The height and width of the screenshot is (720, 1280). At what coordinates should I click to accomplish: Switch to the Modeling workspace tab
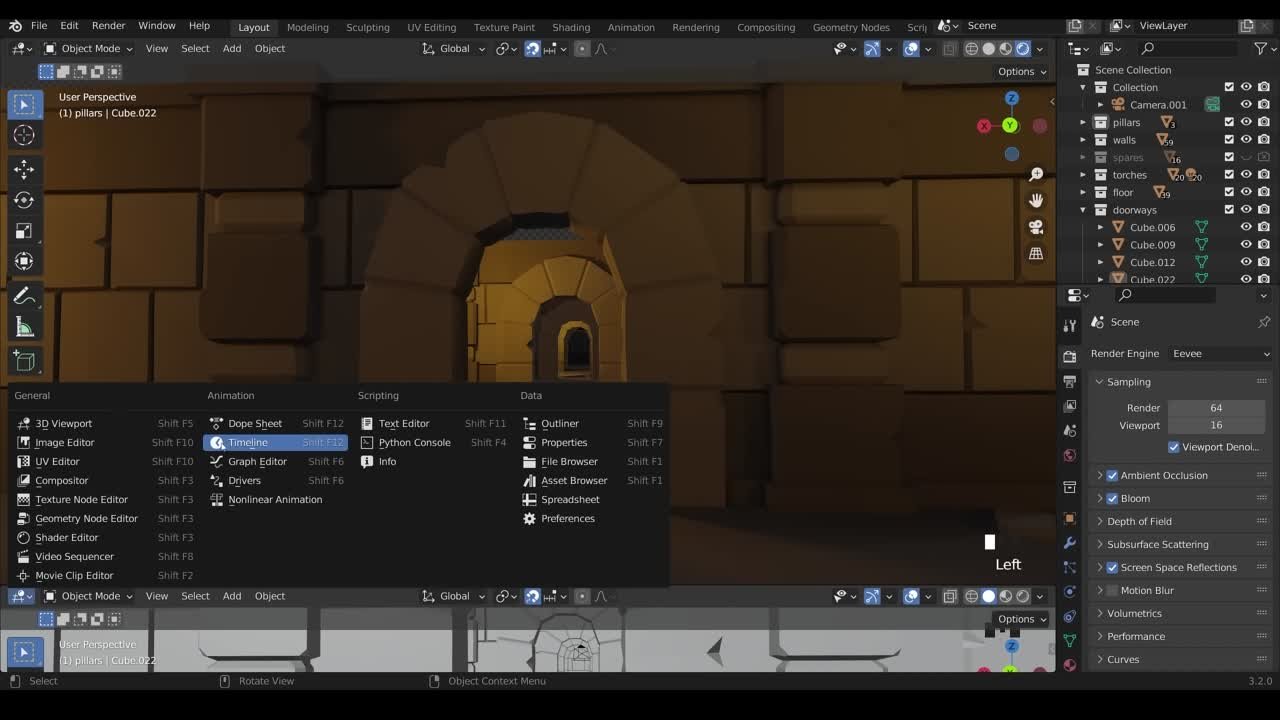307,27
